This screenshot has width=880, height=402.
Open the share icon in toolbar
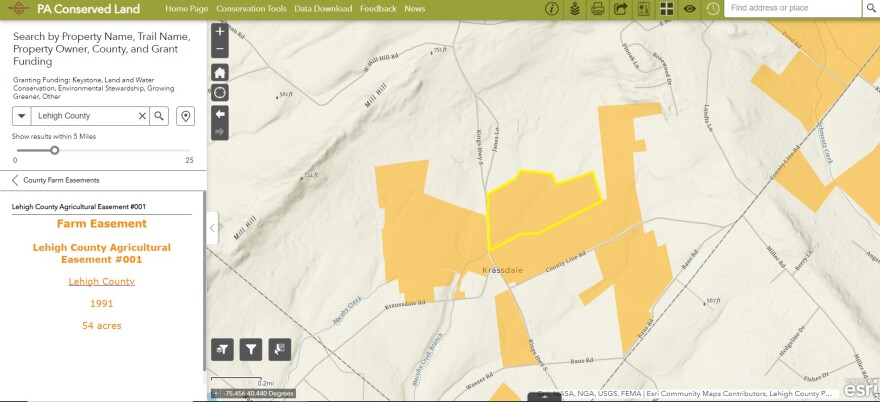click(620, 9)
